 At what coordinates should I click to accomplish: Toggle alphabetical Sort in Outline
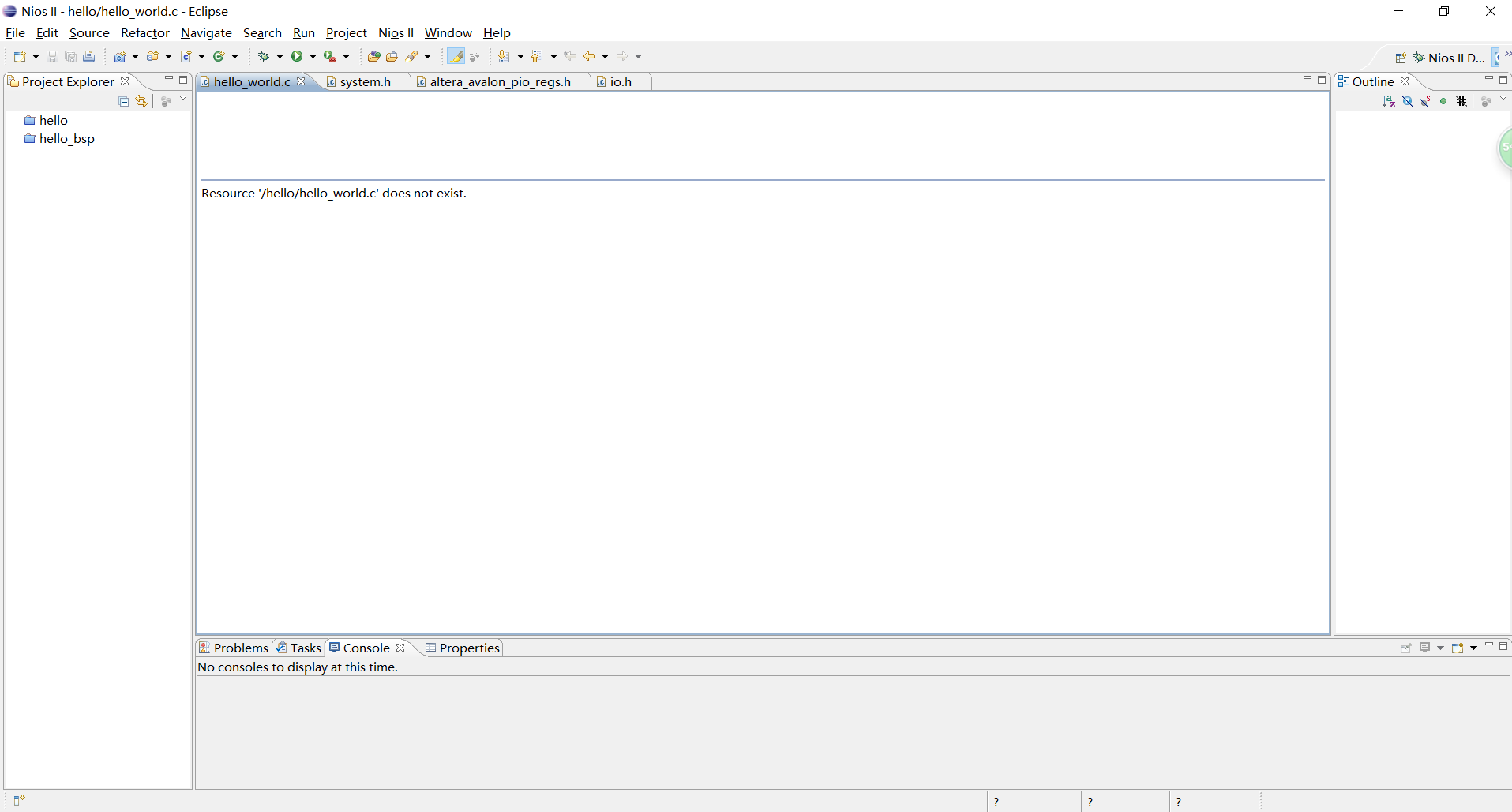[1389, 101]
